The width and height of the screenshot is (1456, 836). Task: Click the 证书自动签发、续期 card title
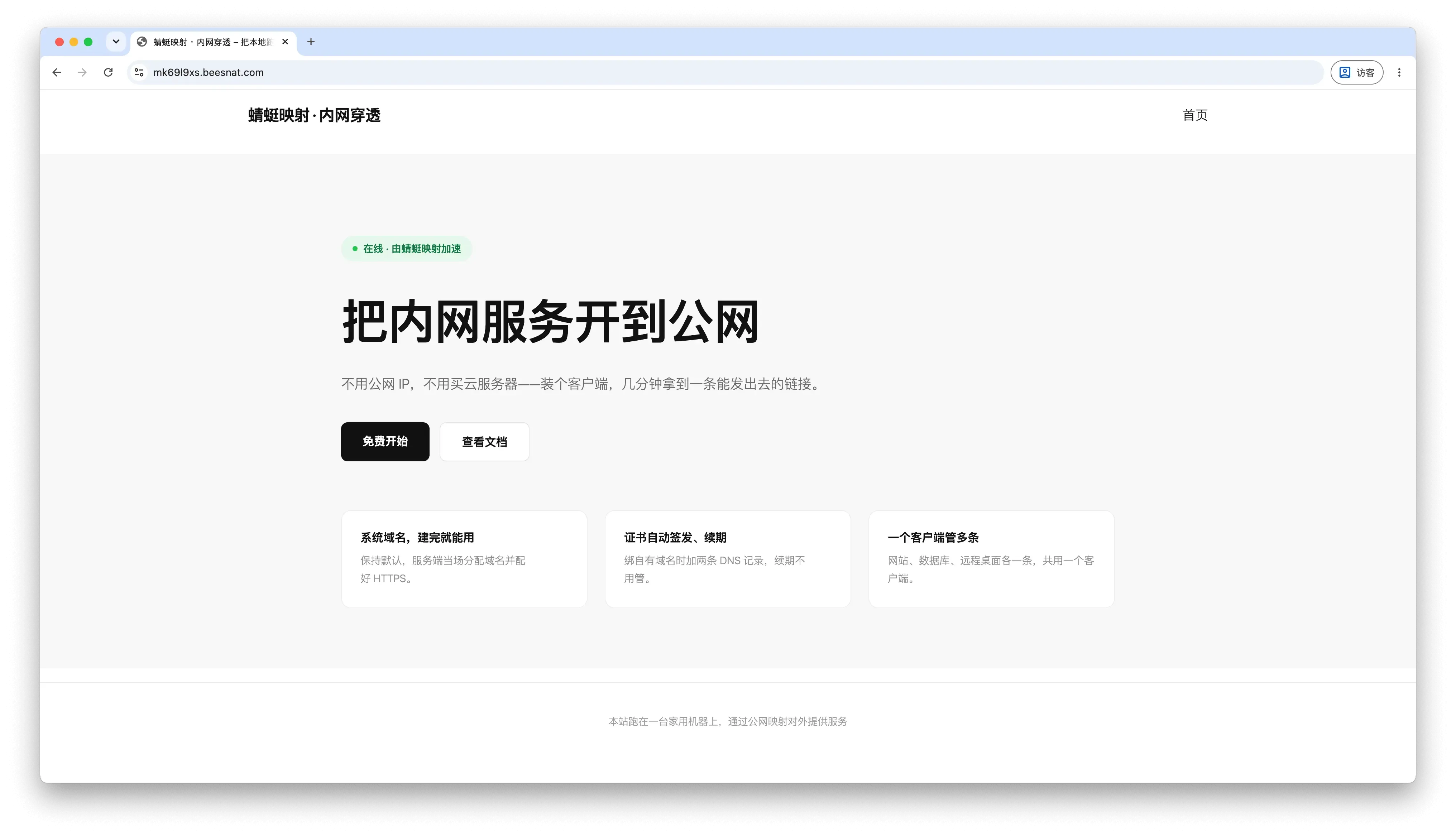pos(675,537)
